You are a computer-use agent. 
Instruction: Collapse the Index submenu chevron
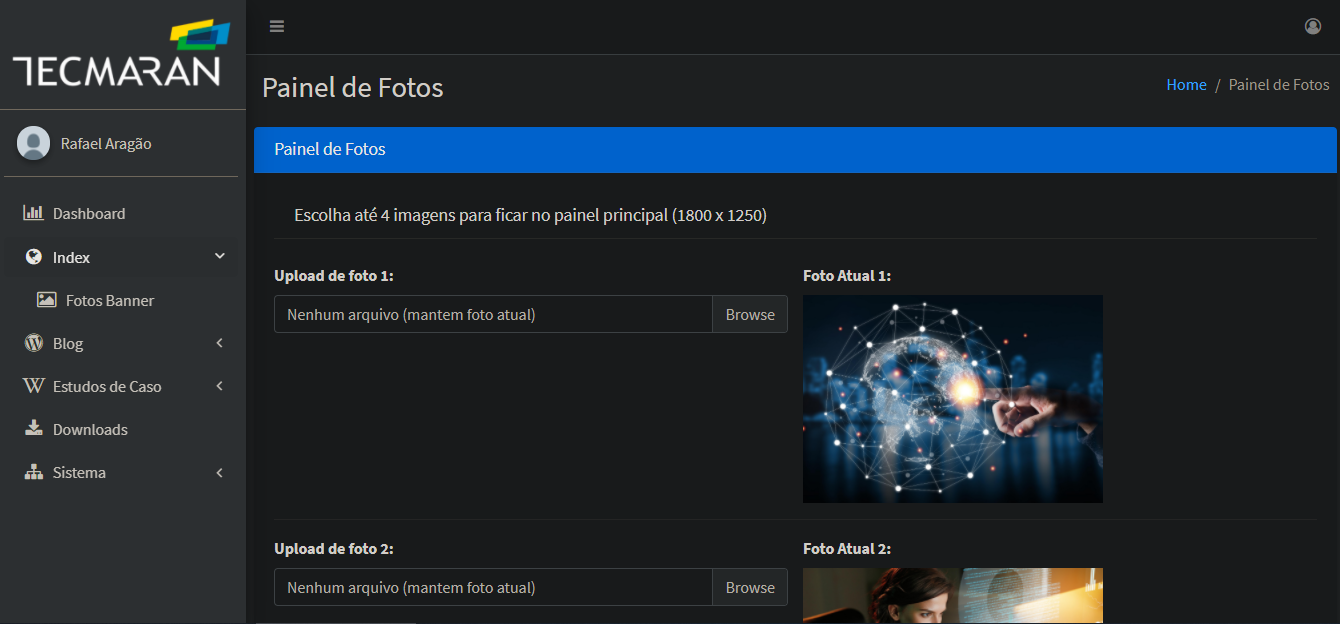[x=220, y=257]
